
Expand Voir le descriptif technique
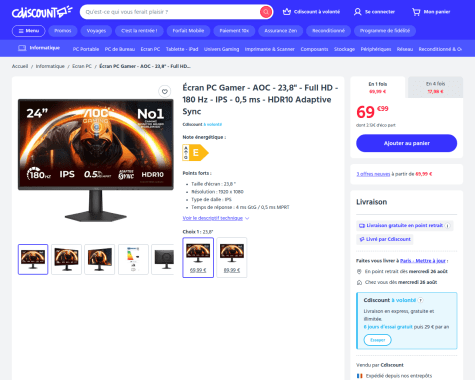(216, 218)
